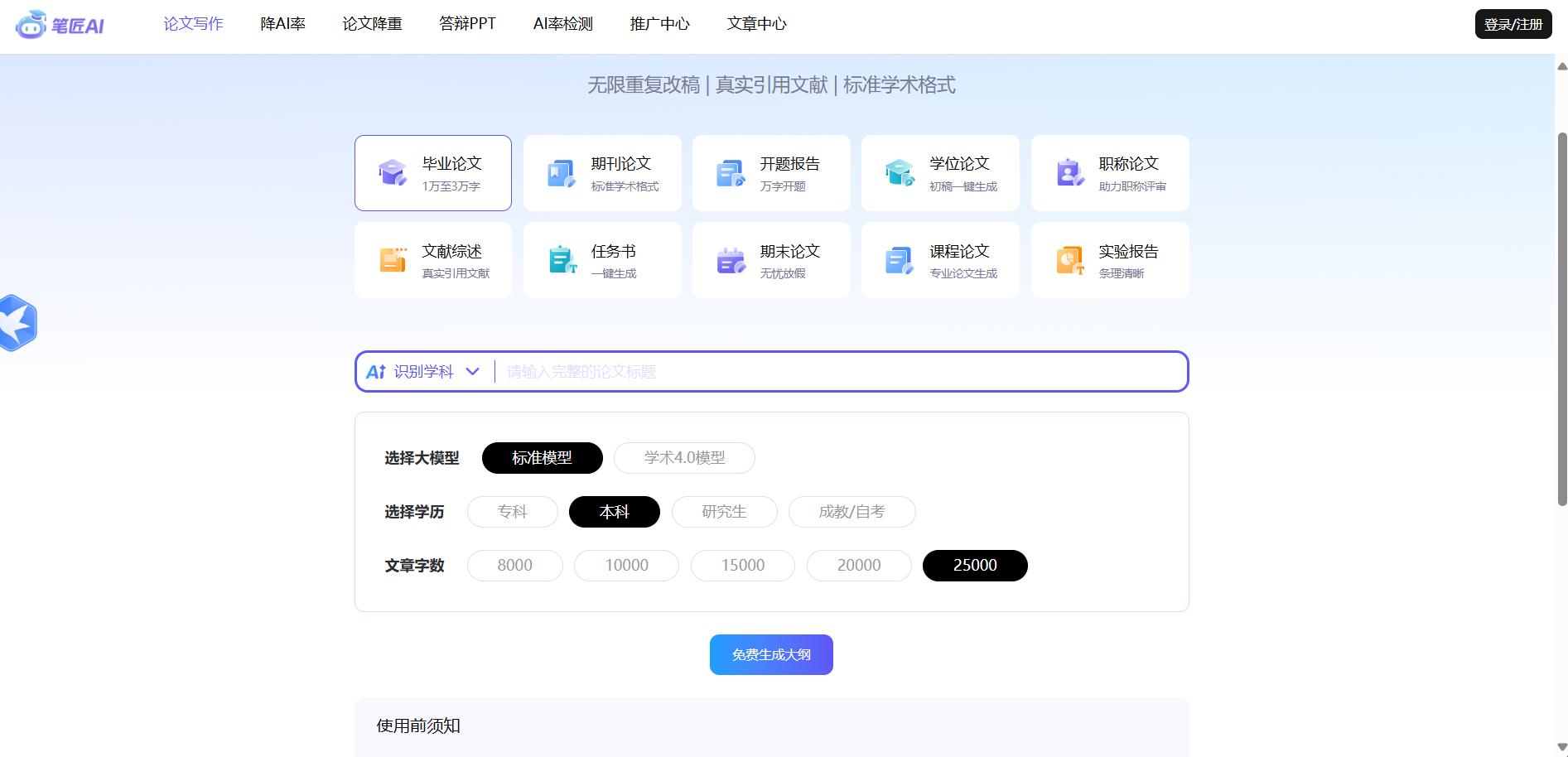The height and width of the screenshot is (757, 1568).
Task: Click the 登录/注册 button
Action: (x=1513, y=24)
